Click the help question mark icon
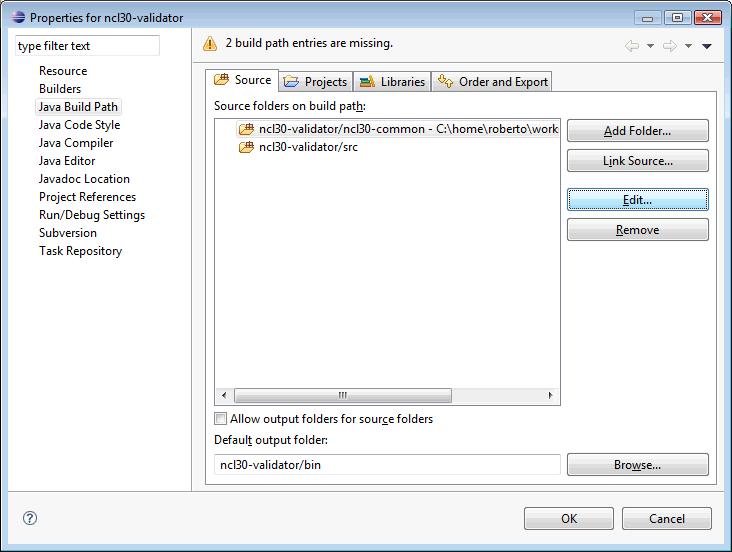732x552 pixels. coord(30,518)
